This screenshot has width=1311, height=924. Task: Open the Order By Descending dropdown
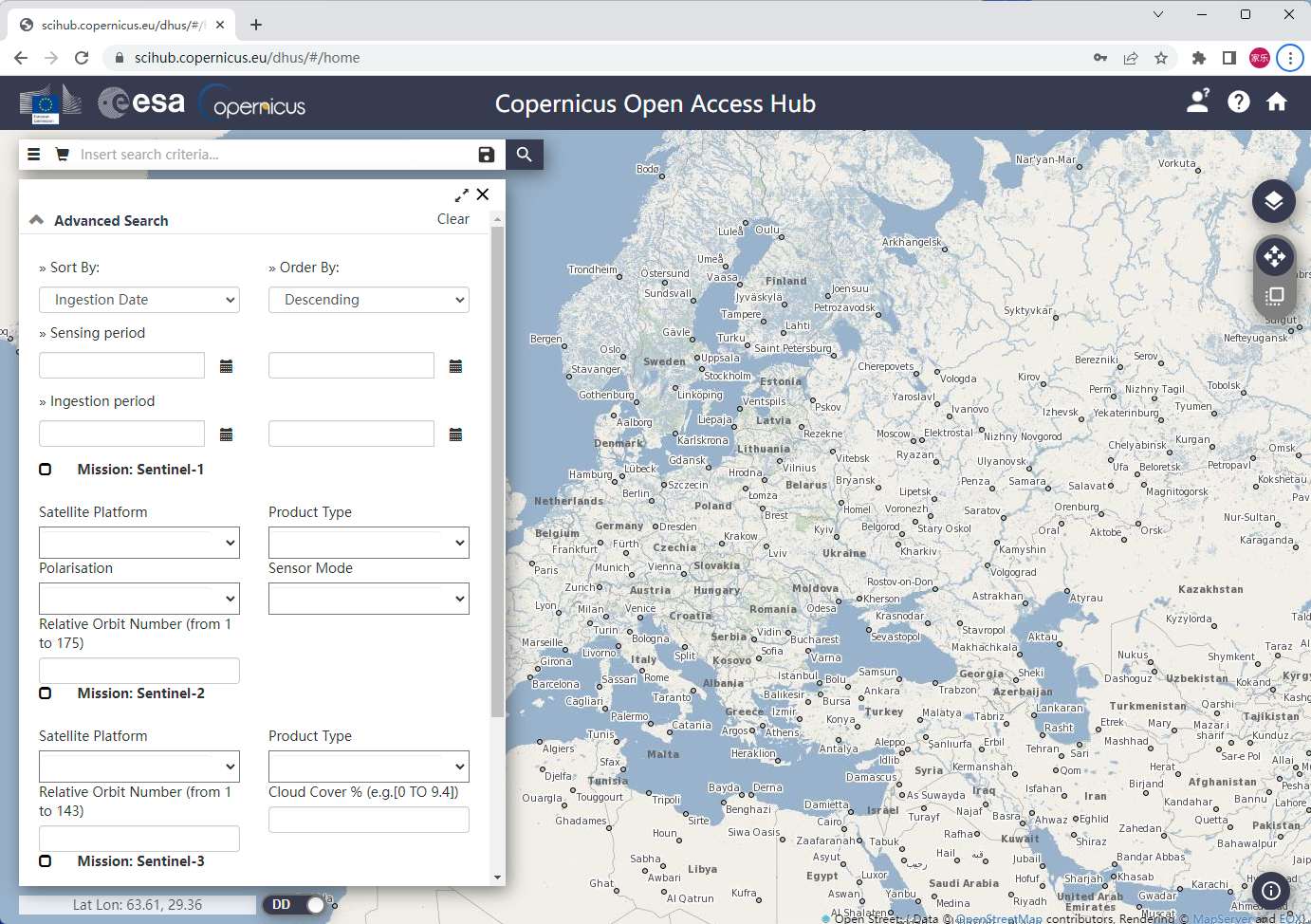pos(369,300)
